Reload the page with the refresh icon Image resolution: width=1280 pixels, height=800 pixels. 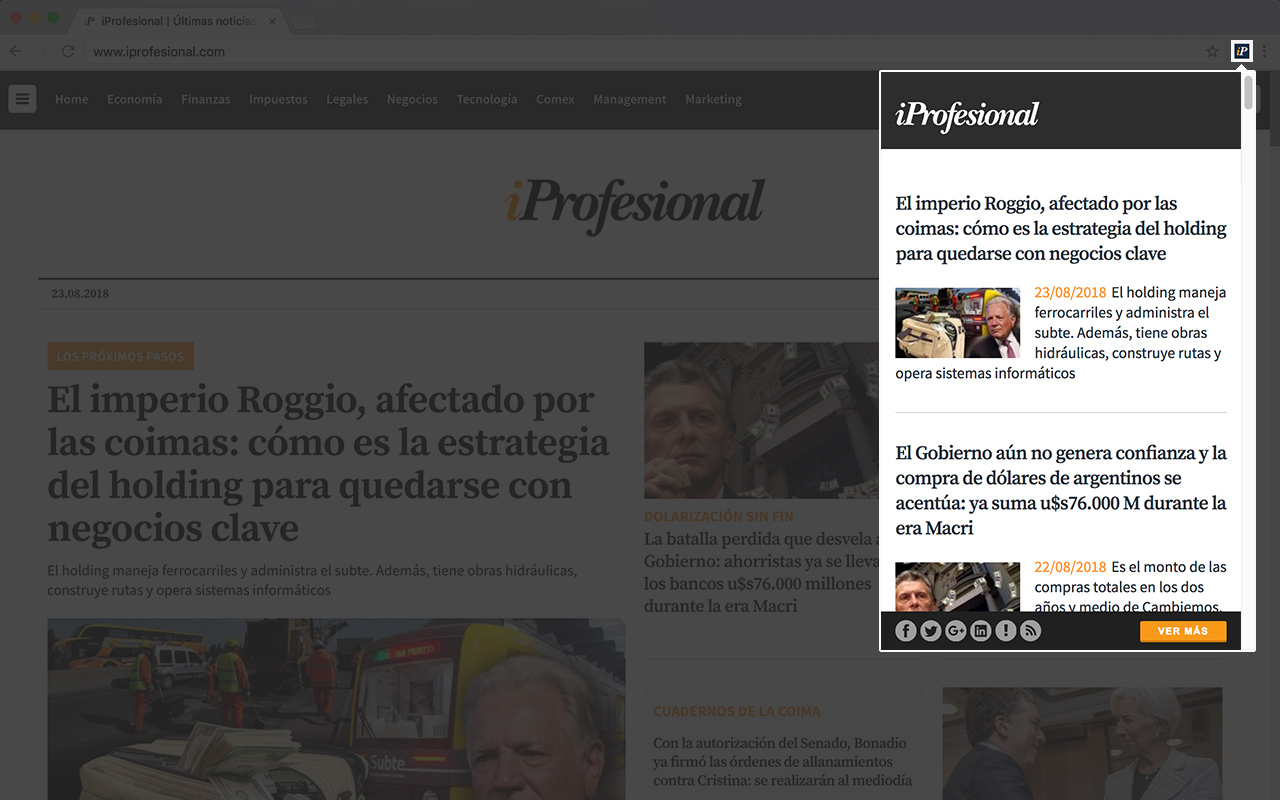click(68, 52)
